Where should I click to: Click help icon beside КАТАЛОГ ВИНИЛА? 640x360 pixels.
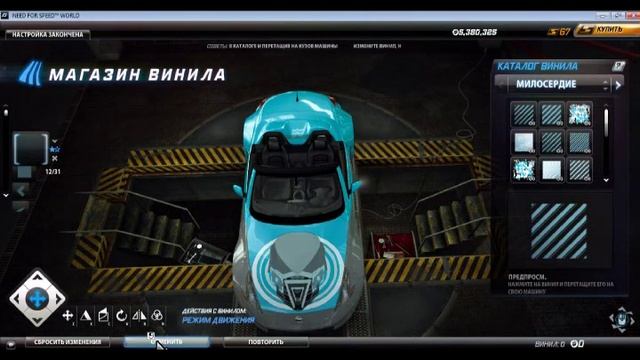click(x=618, y=66)
